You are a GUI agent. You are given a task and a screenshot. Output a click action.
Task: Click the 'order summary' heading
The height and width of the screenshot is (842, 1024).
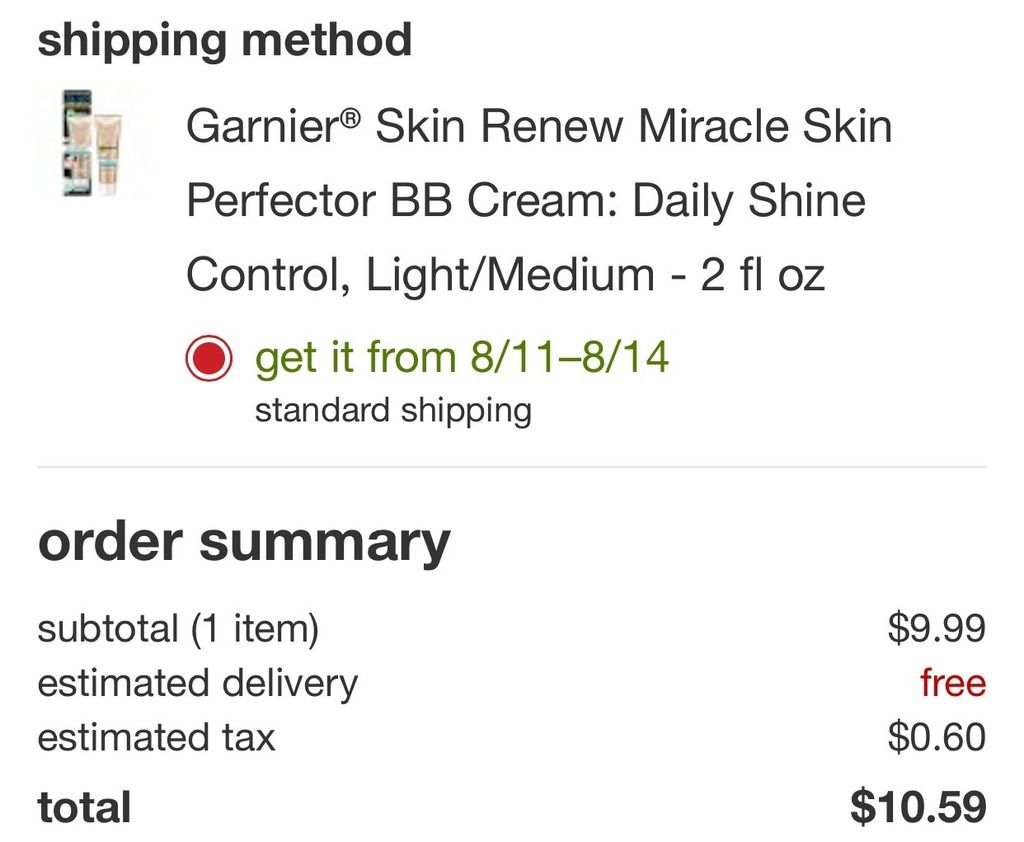[244, 542]
